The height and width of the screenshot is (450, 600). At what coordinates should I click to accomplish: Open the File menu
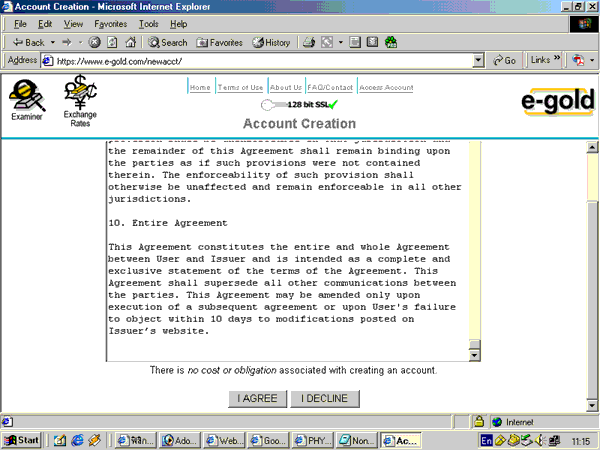20,24
